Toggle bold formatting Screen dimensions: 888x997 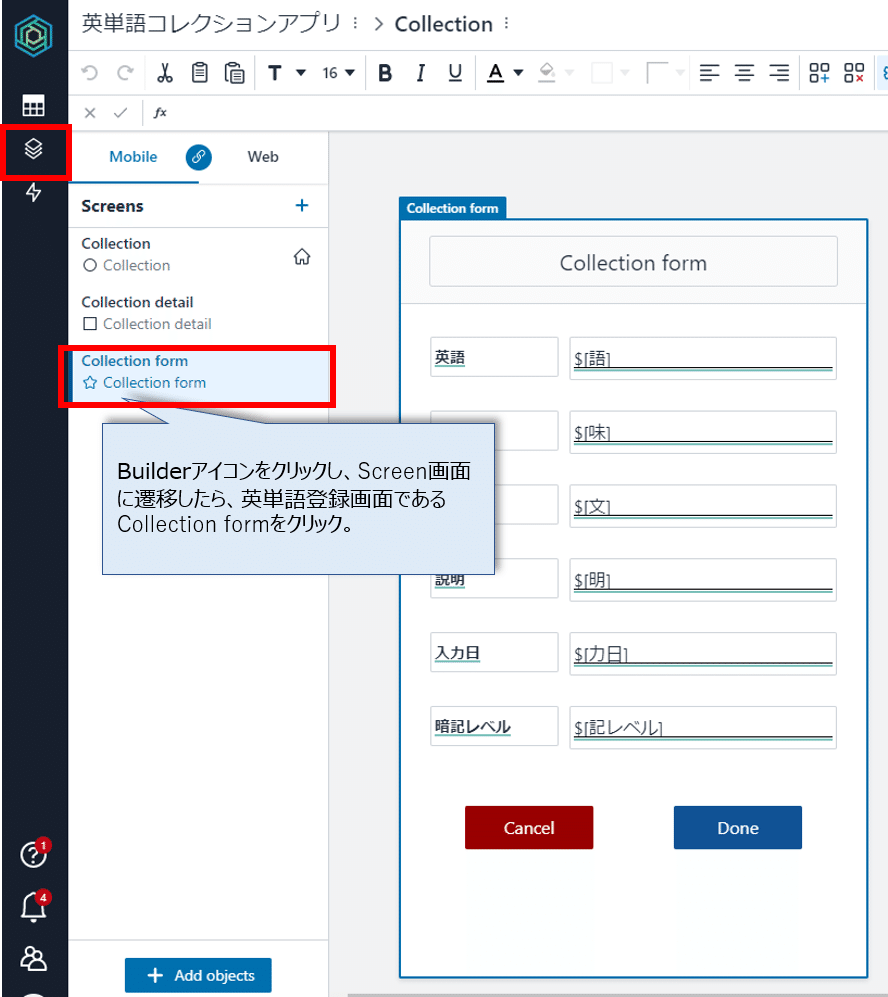pos(385,72)
